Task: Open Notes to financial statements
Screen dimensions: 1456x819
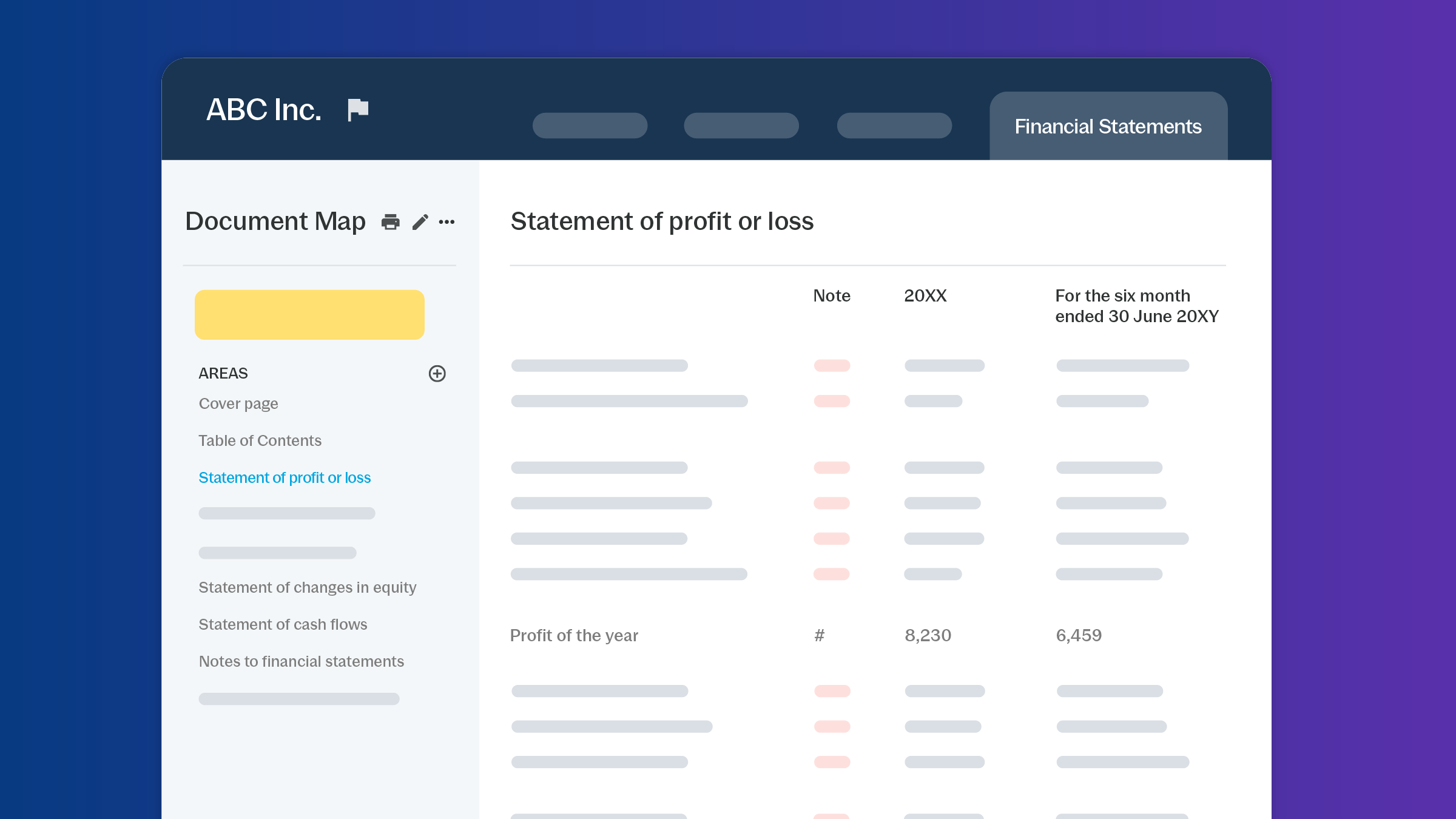Action: (x=302, y=661)
